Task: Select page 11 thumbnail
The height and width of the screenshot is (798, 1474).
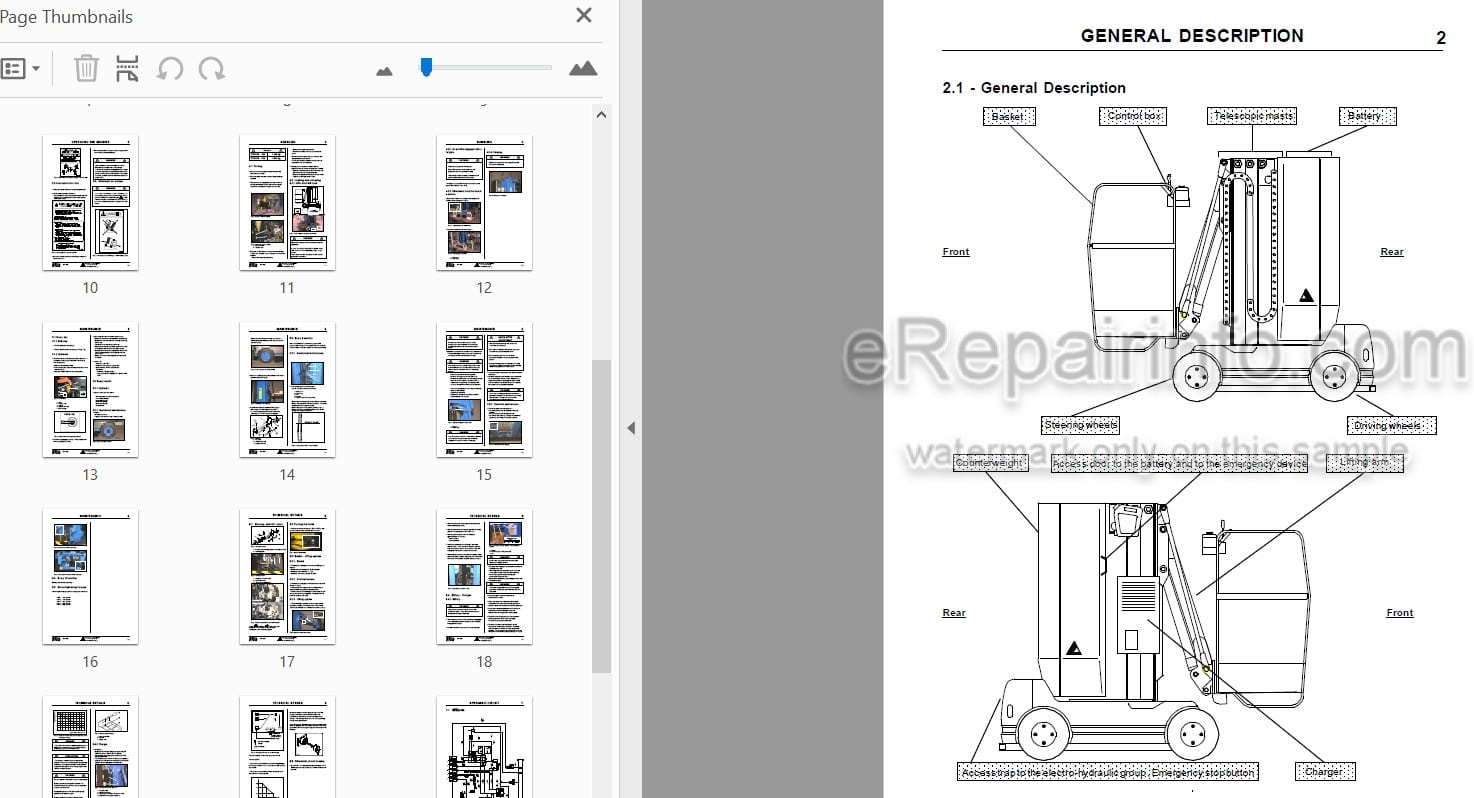Action: pyautogui.click(x=287, y=203)
